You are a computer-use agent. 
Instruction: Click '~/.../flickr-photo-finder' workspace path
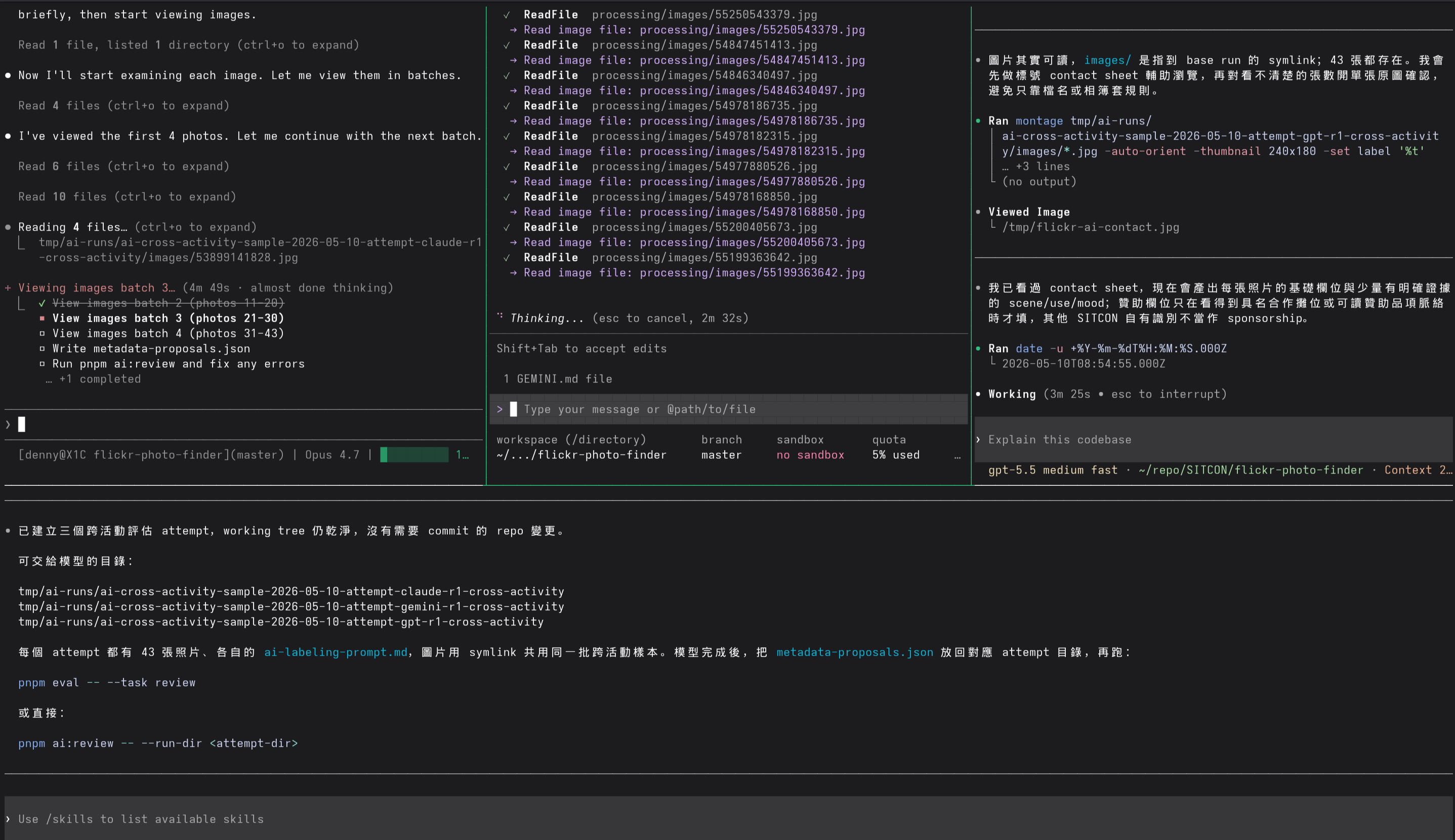(581, 455)
